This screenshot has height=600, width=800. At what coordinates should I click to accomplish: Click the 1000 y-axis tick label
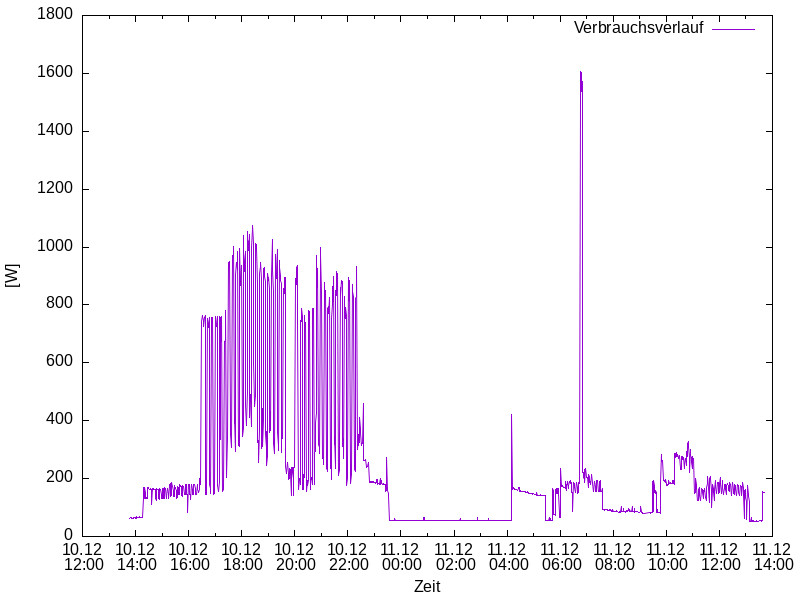[x=53, y=247]
